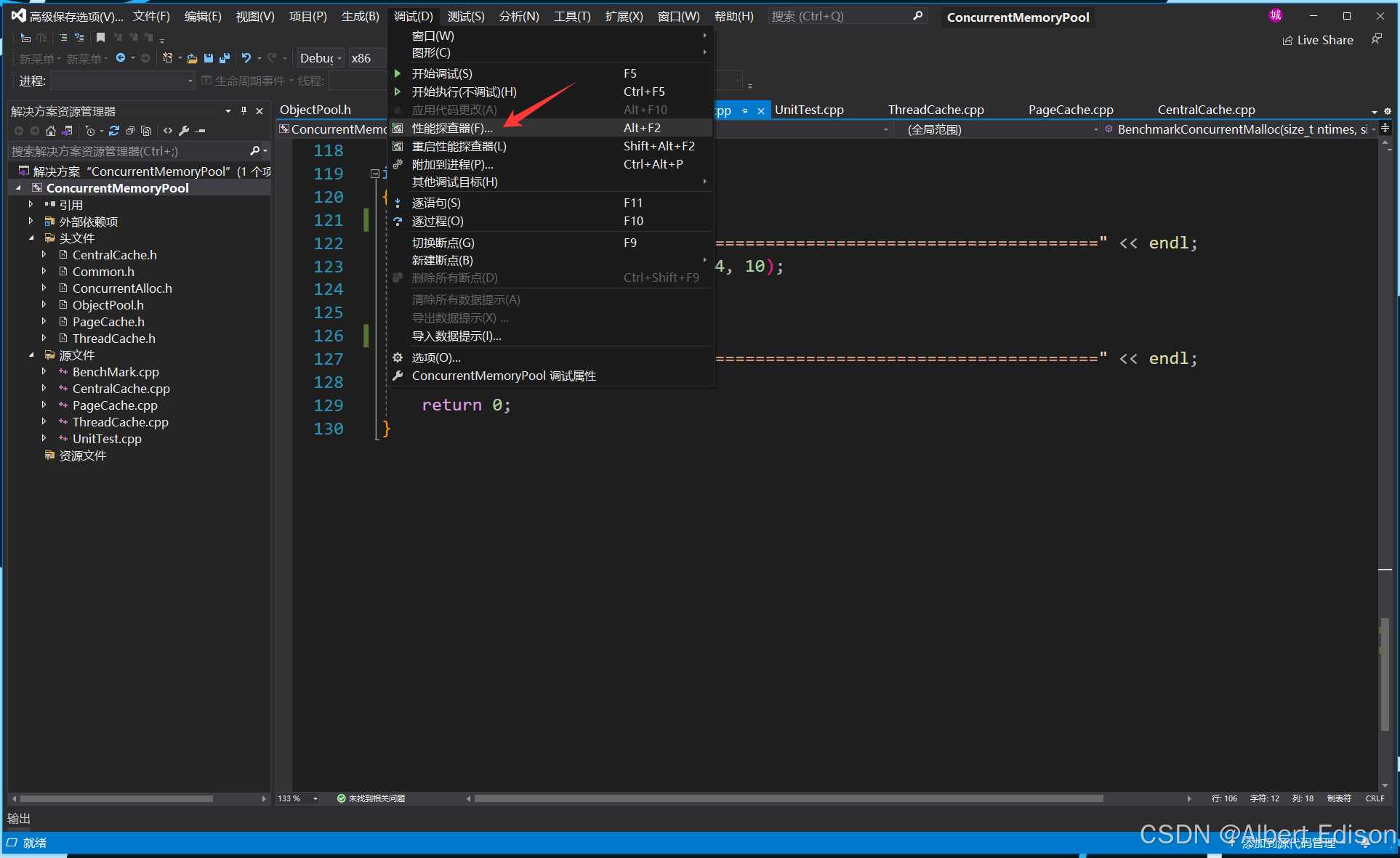Click the Save All toolbar icon
The height and width of the screenshot is (858, 1400).
(x=225, y=58)
